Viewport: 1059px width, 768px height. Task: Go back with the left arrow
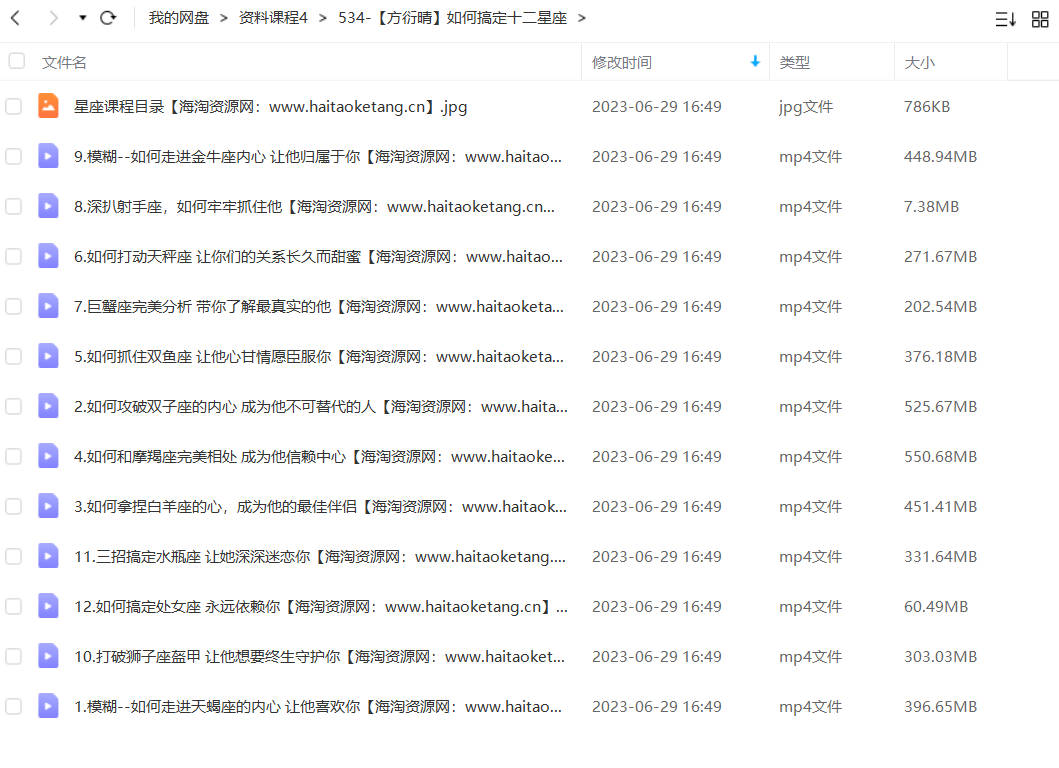point(16,18)
